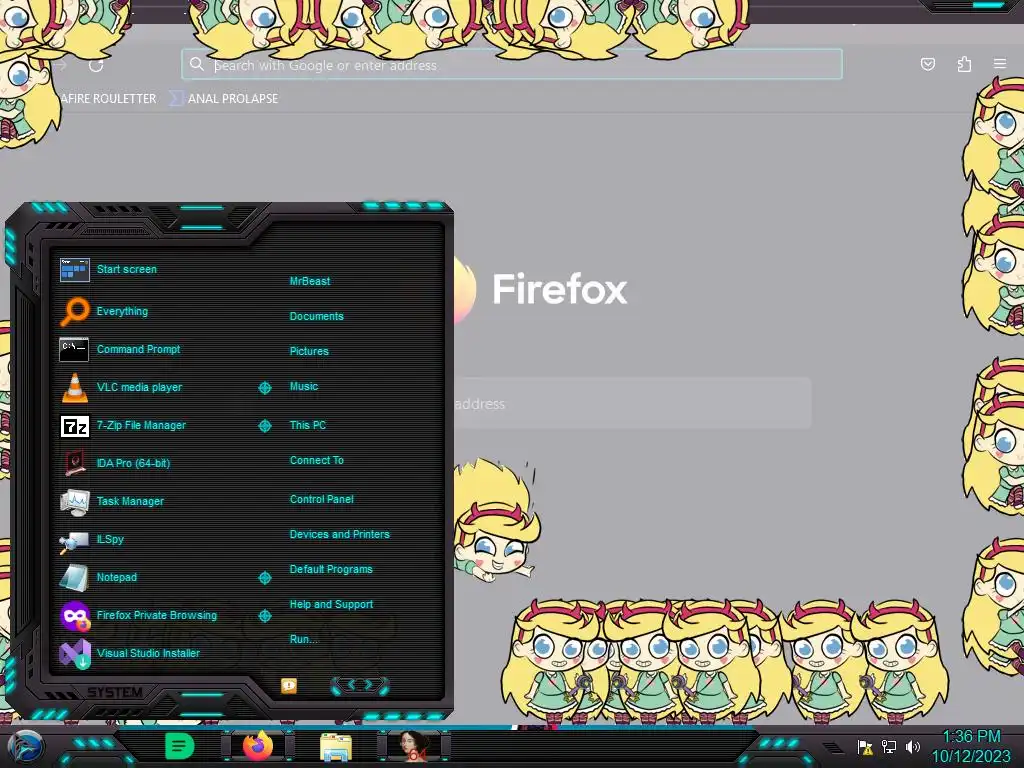This screenshot has height=768, width=1024.
Task: Reload the page in Firefox
Action: pyautogui.click(x=96, y=65)
